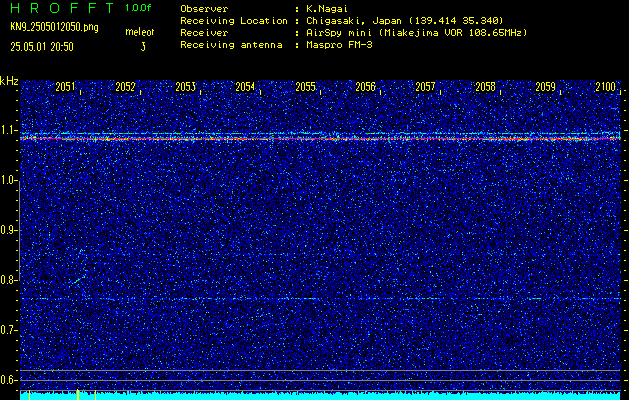Click the red carrier signal line
Image resolution: width=629 pixels, height=400 pixels.
320,138
